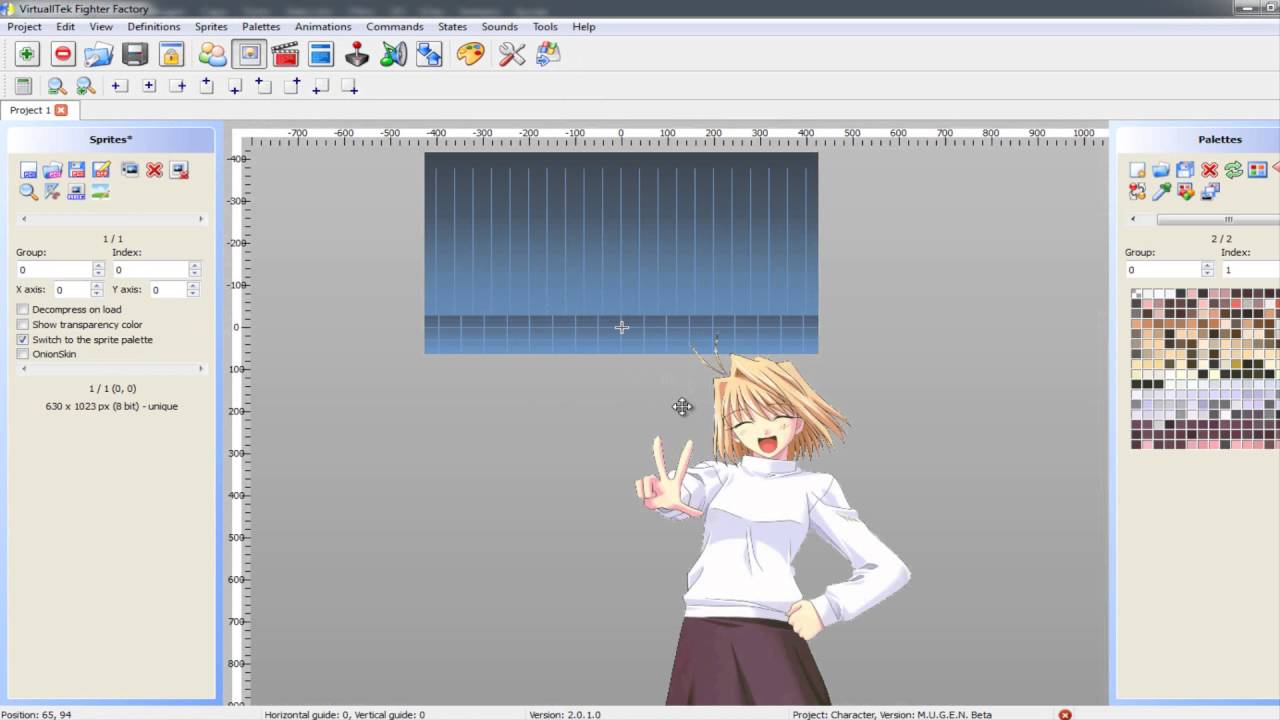Click the Windows flag arrow icon
This screenshot has width=1280, height=720.
(548, 54)
